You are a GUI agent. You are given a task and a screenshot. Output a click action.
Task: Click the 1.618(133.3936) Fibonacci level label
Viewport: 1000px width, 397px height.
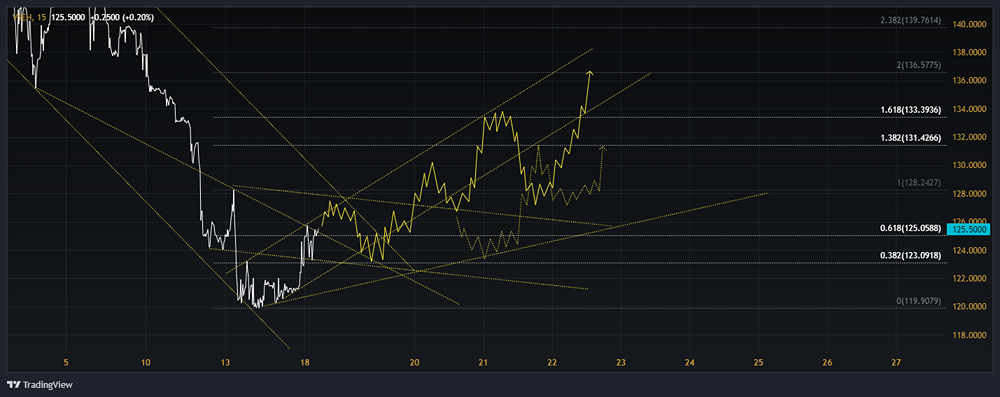pyautogui.click(x=910, y=110)
